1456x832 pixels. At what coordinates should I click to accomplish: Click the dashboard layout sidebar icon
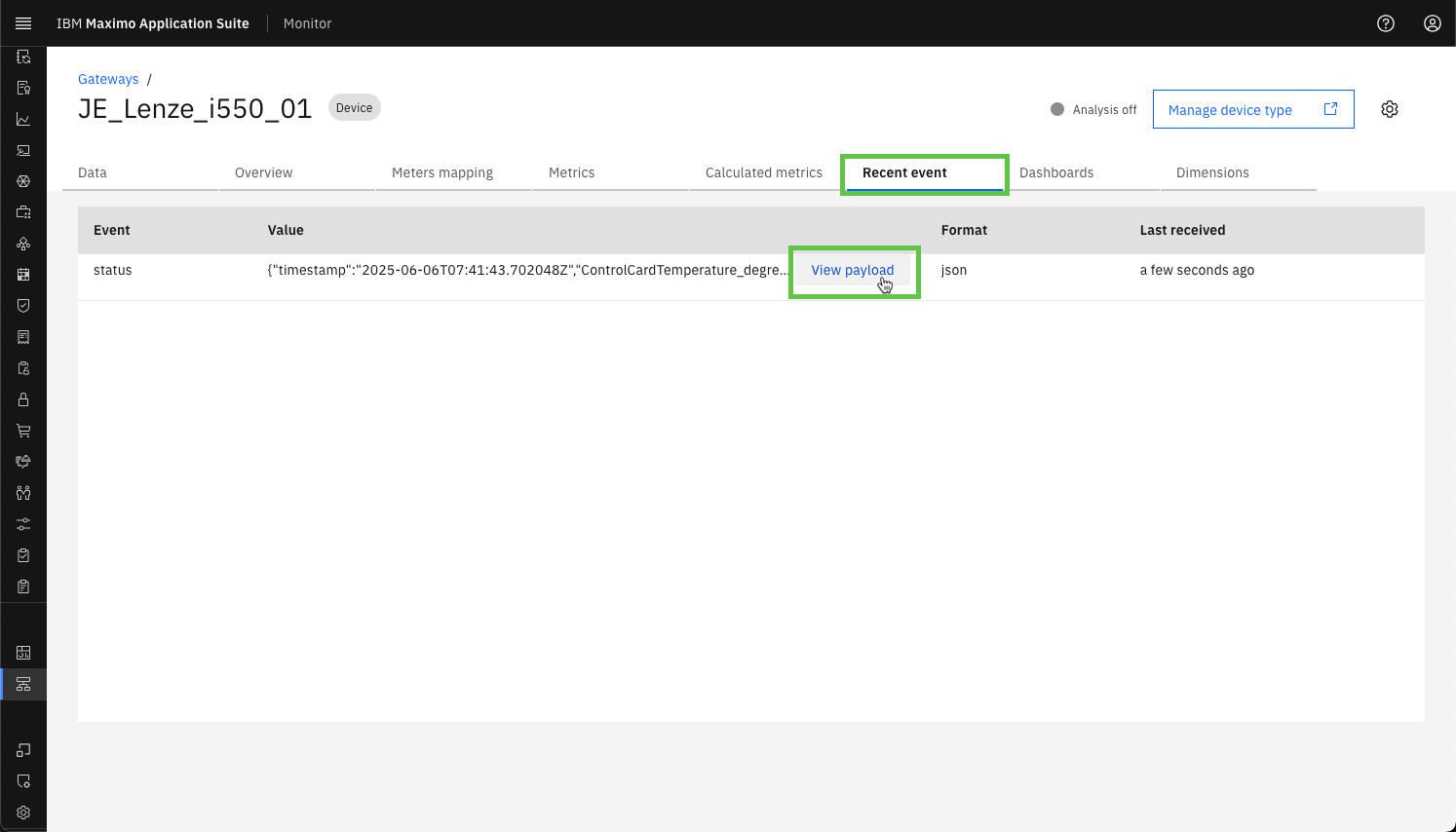tap(23, 653)
